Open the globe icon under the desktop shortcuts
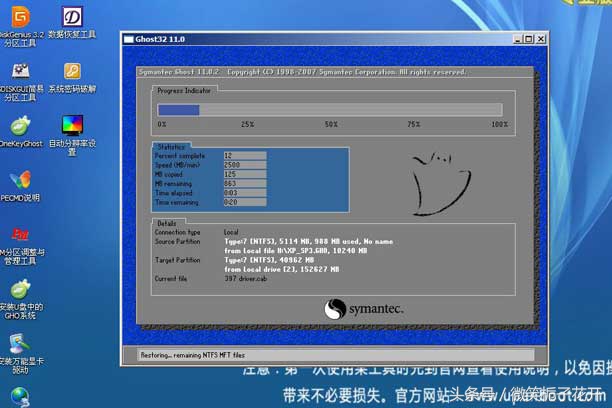Image resolution: width=612 pixels, height=408 pixels. (x=20, y=397)
